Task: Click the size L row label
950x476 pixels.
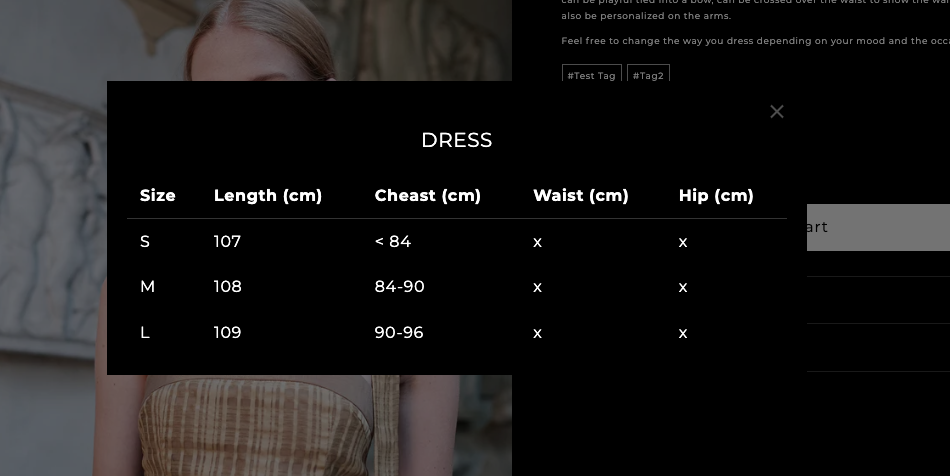Action: pyautogui.click(x=145, y=332)
